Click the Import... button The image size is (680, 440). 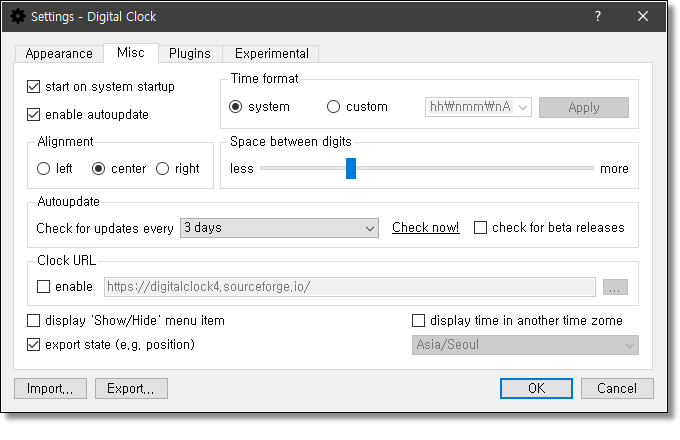pos(50,388)
